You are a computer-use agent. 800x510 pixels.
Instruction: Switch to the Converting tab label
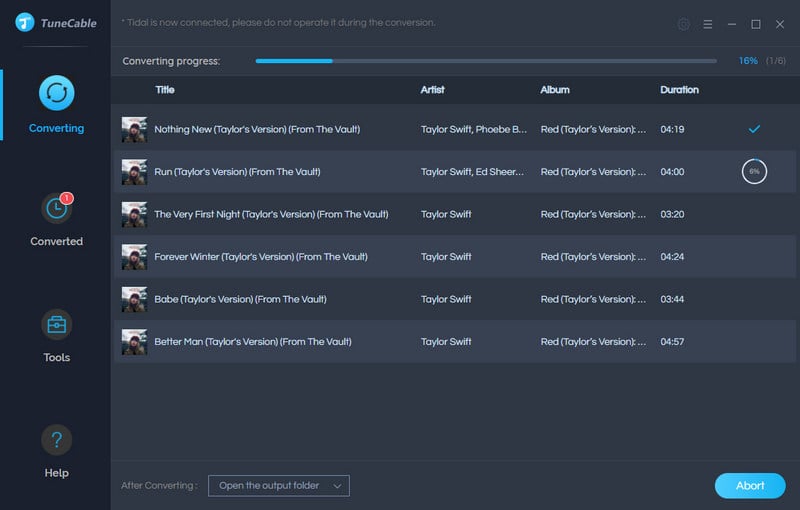coord(56,128)
